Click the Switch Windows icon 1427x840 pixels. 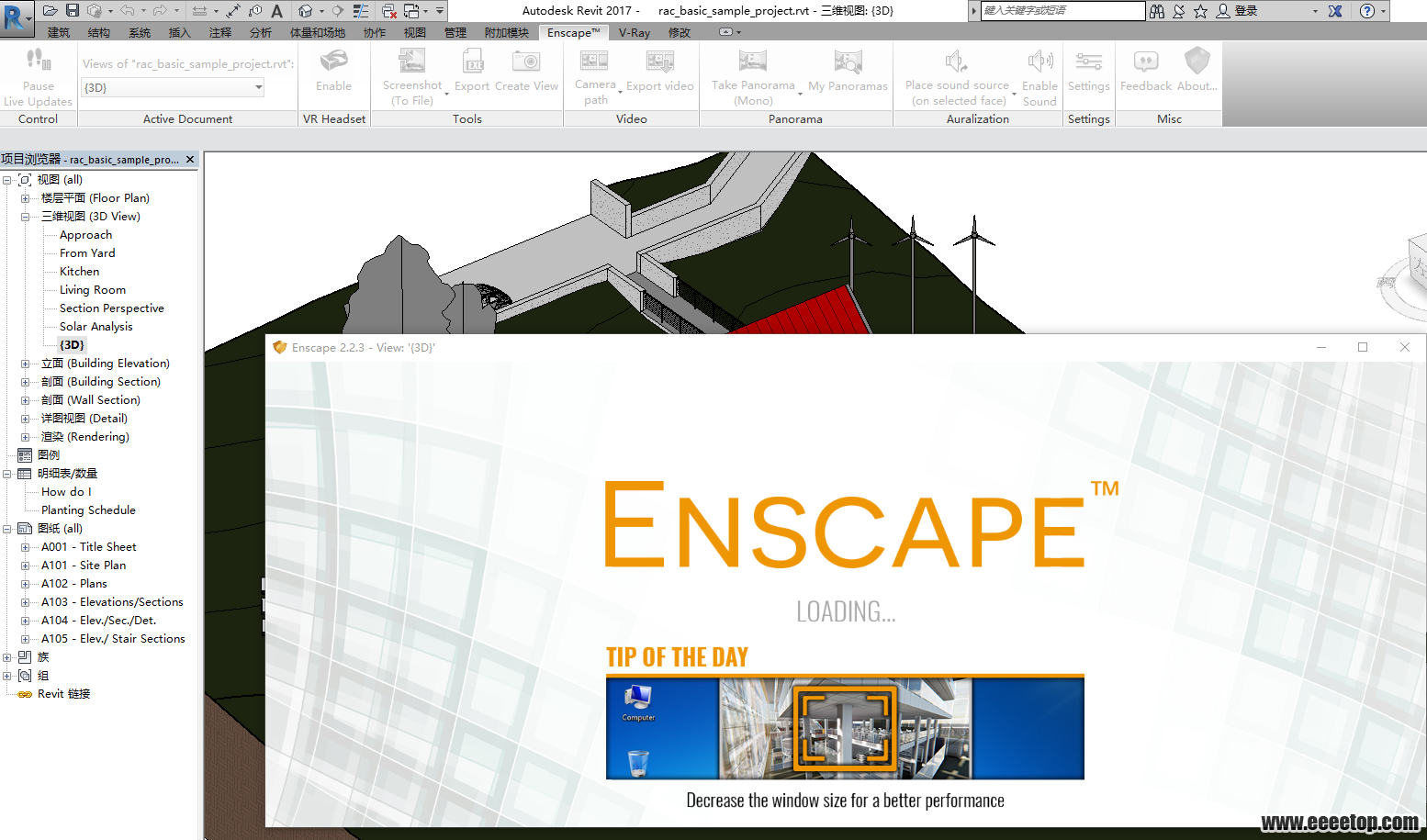pyautogui.click(x=411, y=11)
